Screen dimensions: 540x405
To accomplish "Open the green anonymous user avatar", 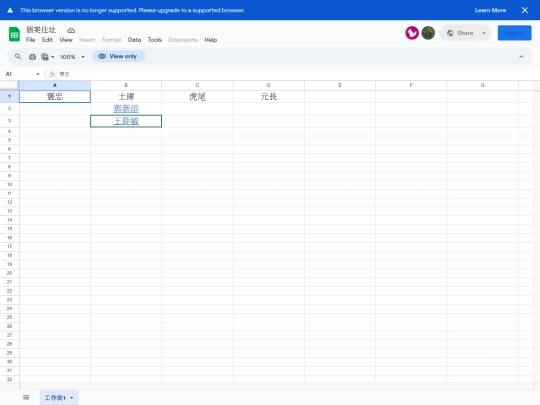I will pos(428,33).
